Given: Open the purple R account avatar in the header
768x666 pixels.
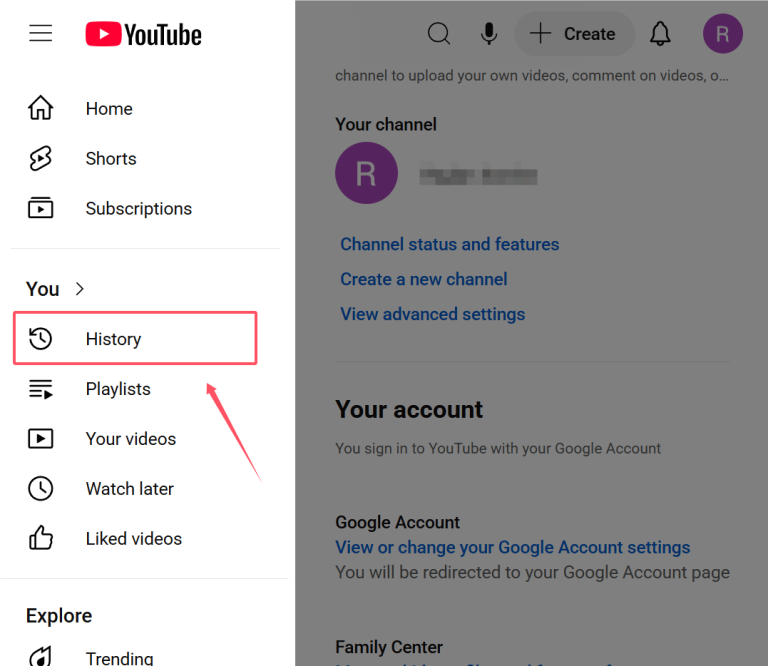Looking at the screenshot, I should click(x=722, y=34).
